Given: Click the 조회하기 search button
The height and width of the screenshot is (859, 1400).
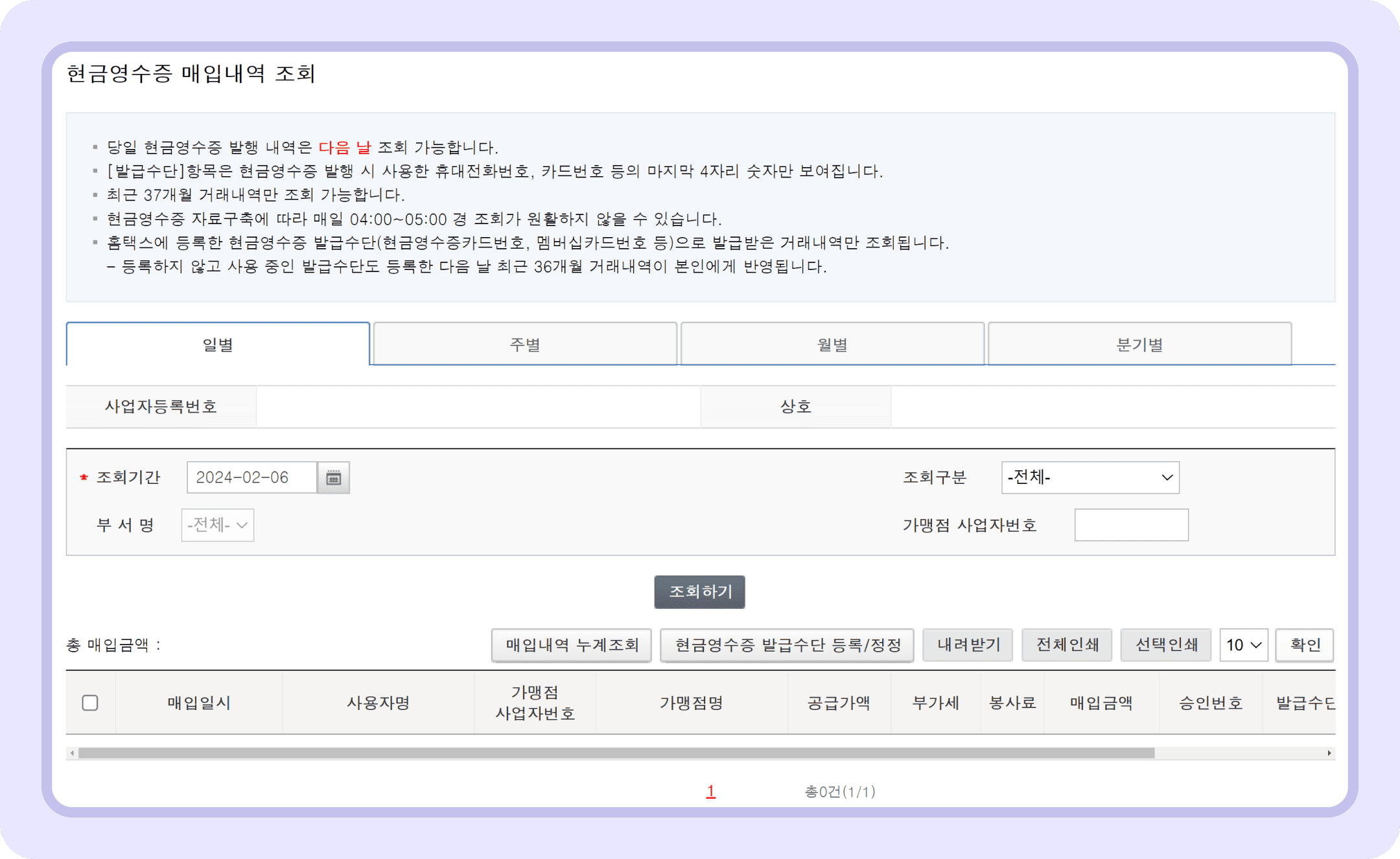Looking at the screenshot, I should [x=699, y=591].
